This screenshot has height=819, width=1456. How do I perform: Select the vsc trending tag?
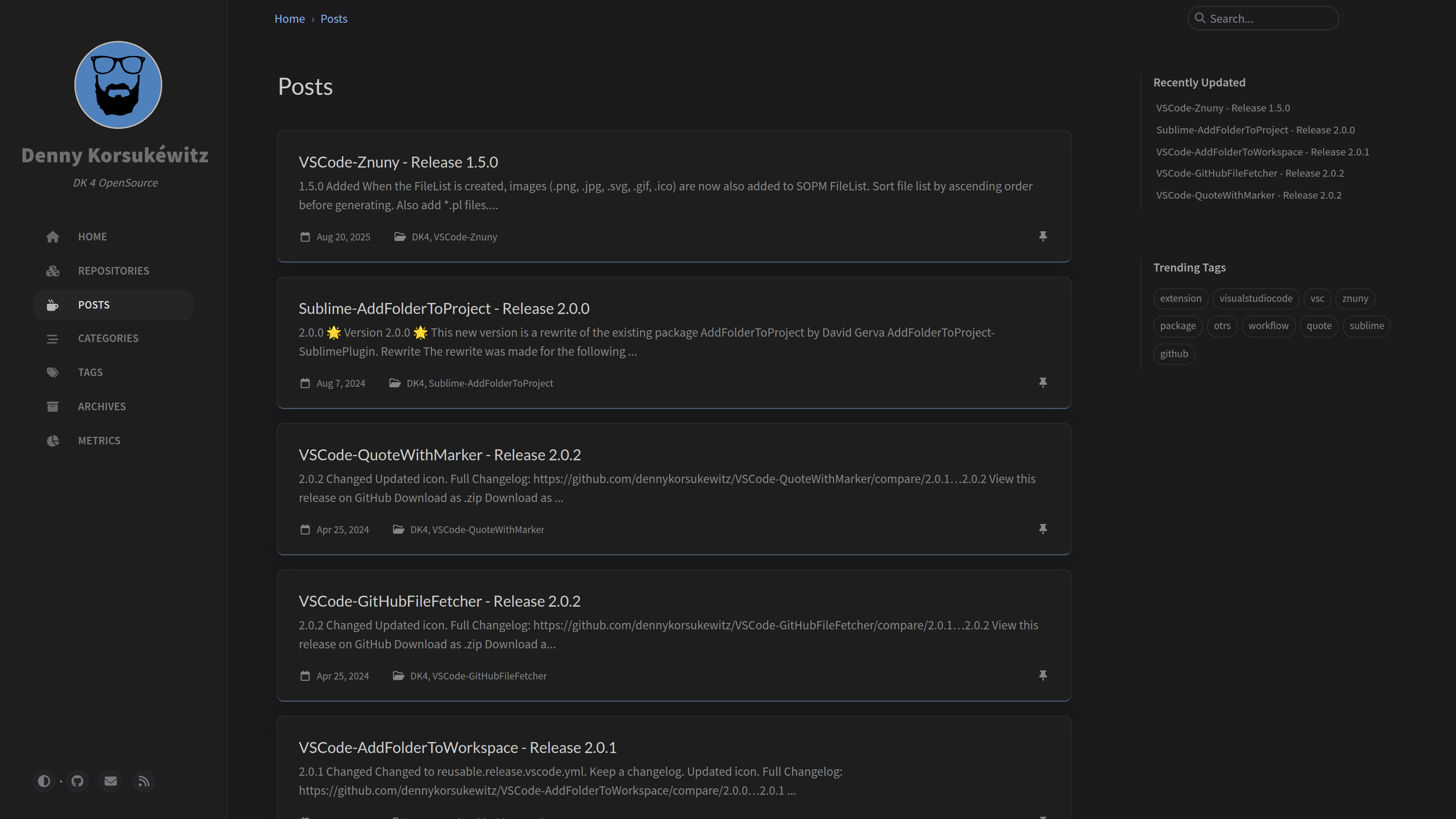coord(1317,298)
